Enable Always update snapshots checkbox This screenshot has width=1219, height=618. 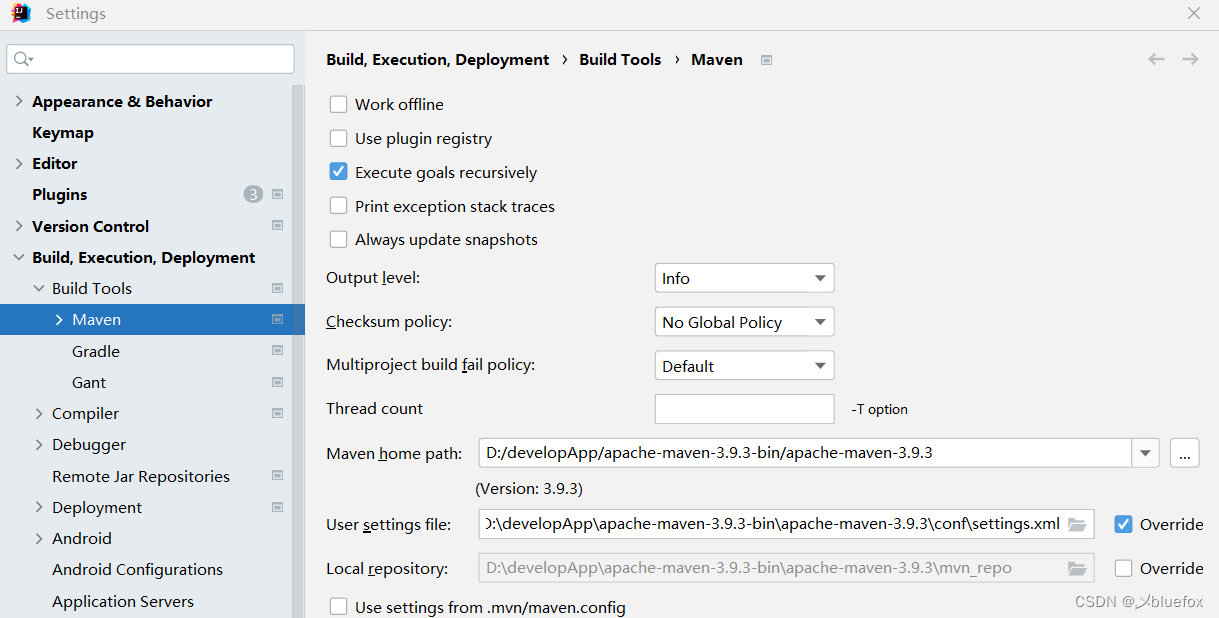(x=339, y=239)
